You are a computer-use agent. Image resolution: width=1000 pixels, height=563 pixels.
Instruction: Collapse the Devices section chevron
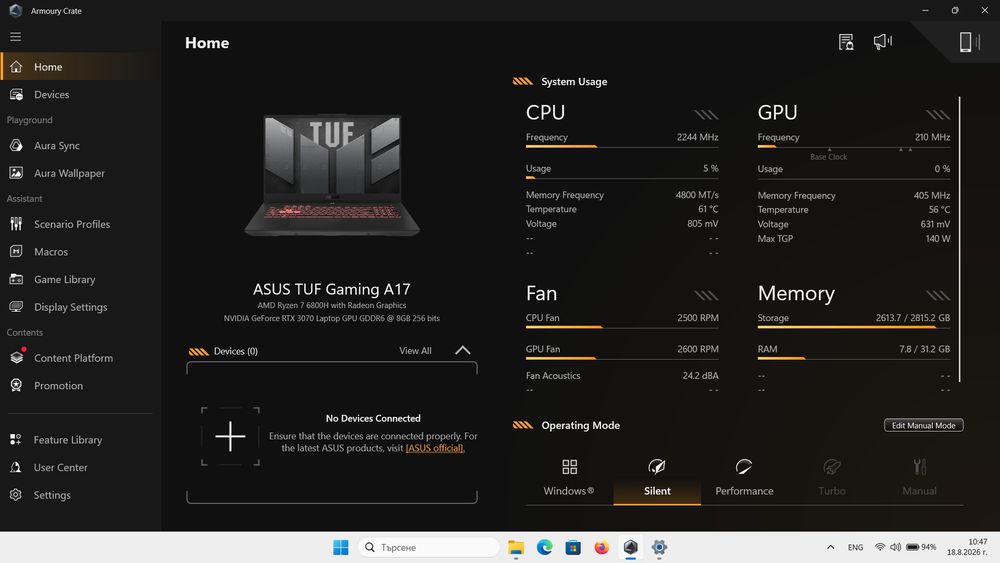tap(462, 350)
